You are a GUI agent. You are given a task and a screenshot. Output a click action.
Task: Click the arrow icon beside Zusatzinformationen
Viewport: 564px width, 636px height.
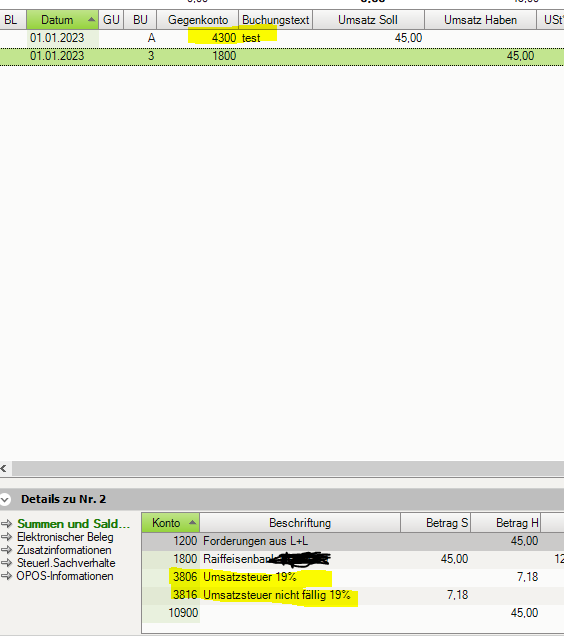[6, 550]
